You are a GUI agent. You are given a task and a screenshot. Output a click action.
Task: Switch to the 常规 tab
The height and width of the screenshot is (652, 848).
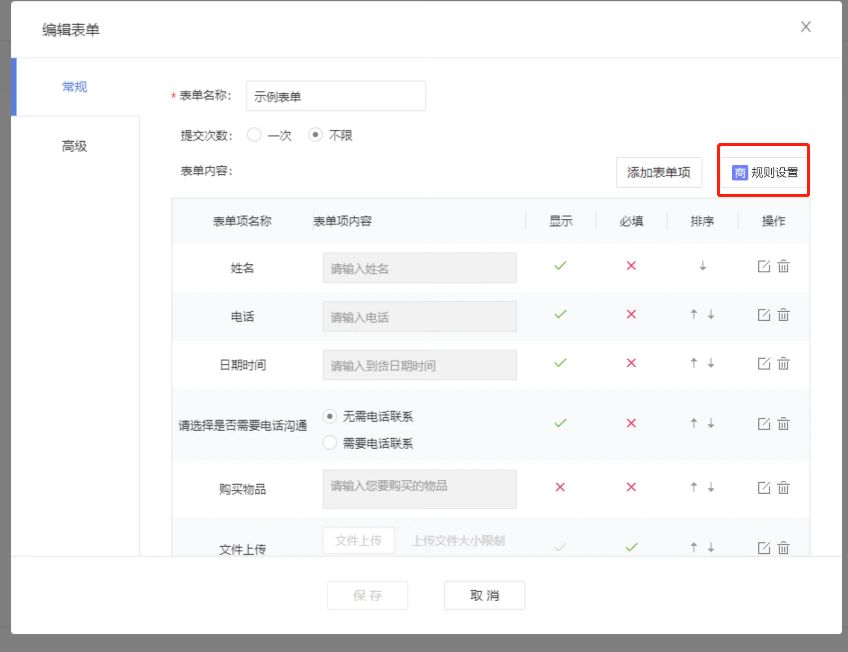(75, 87)
